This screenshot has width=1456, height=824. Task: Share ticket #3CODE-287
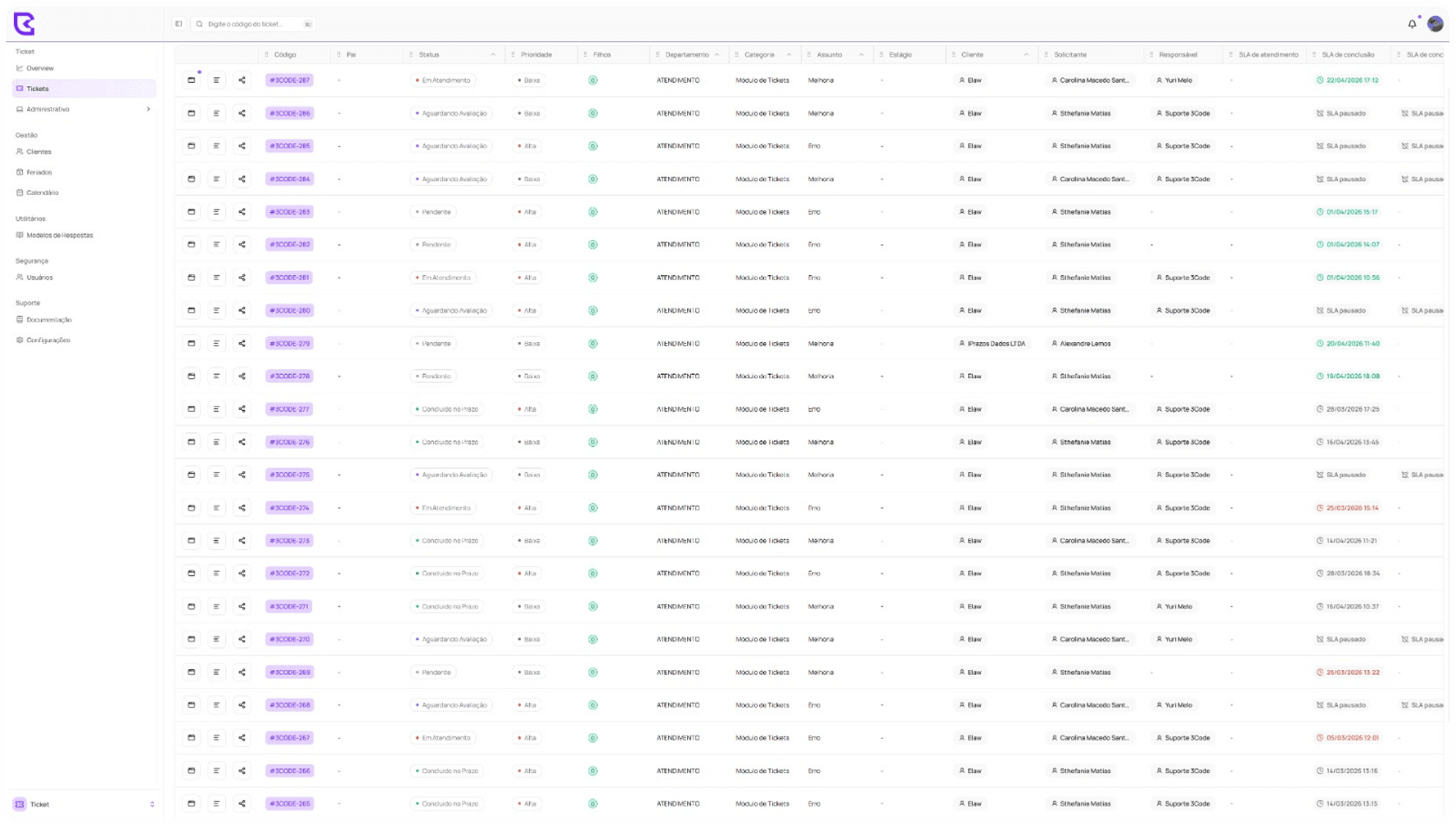(x=242, y=80)
